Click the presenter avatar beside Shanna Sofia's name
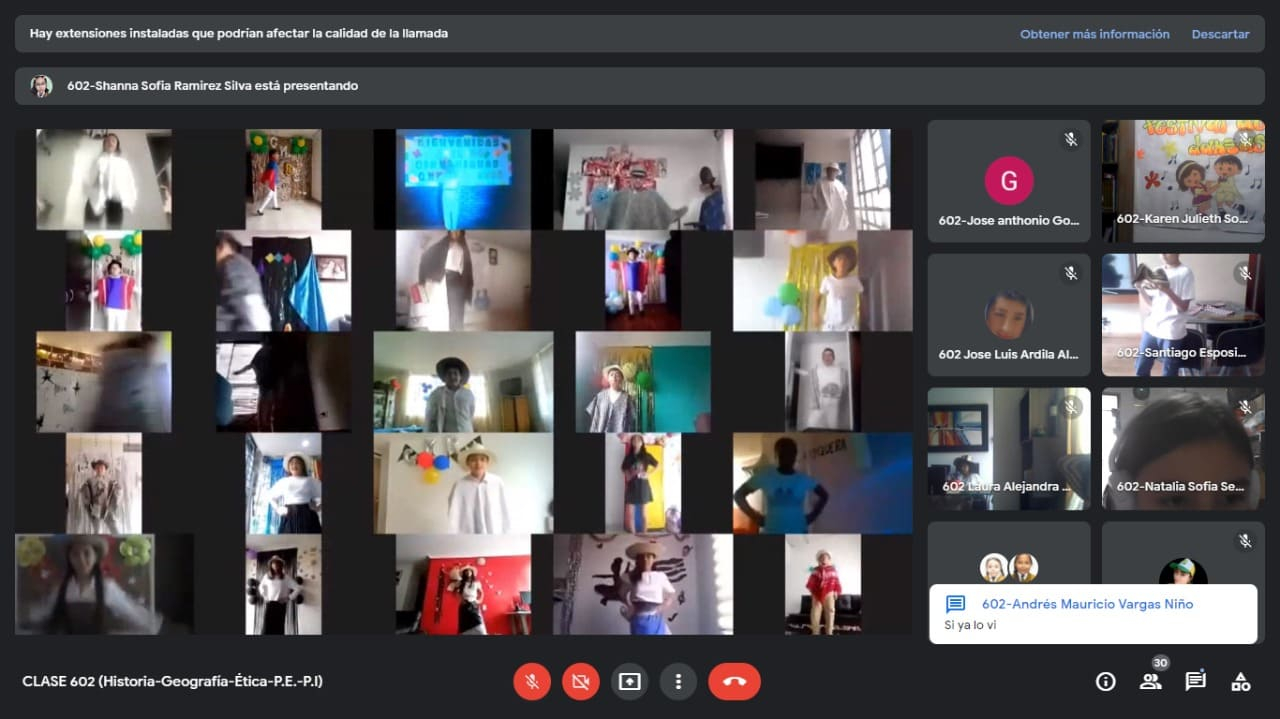1280x719 pixels. point(41,86)
